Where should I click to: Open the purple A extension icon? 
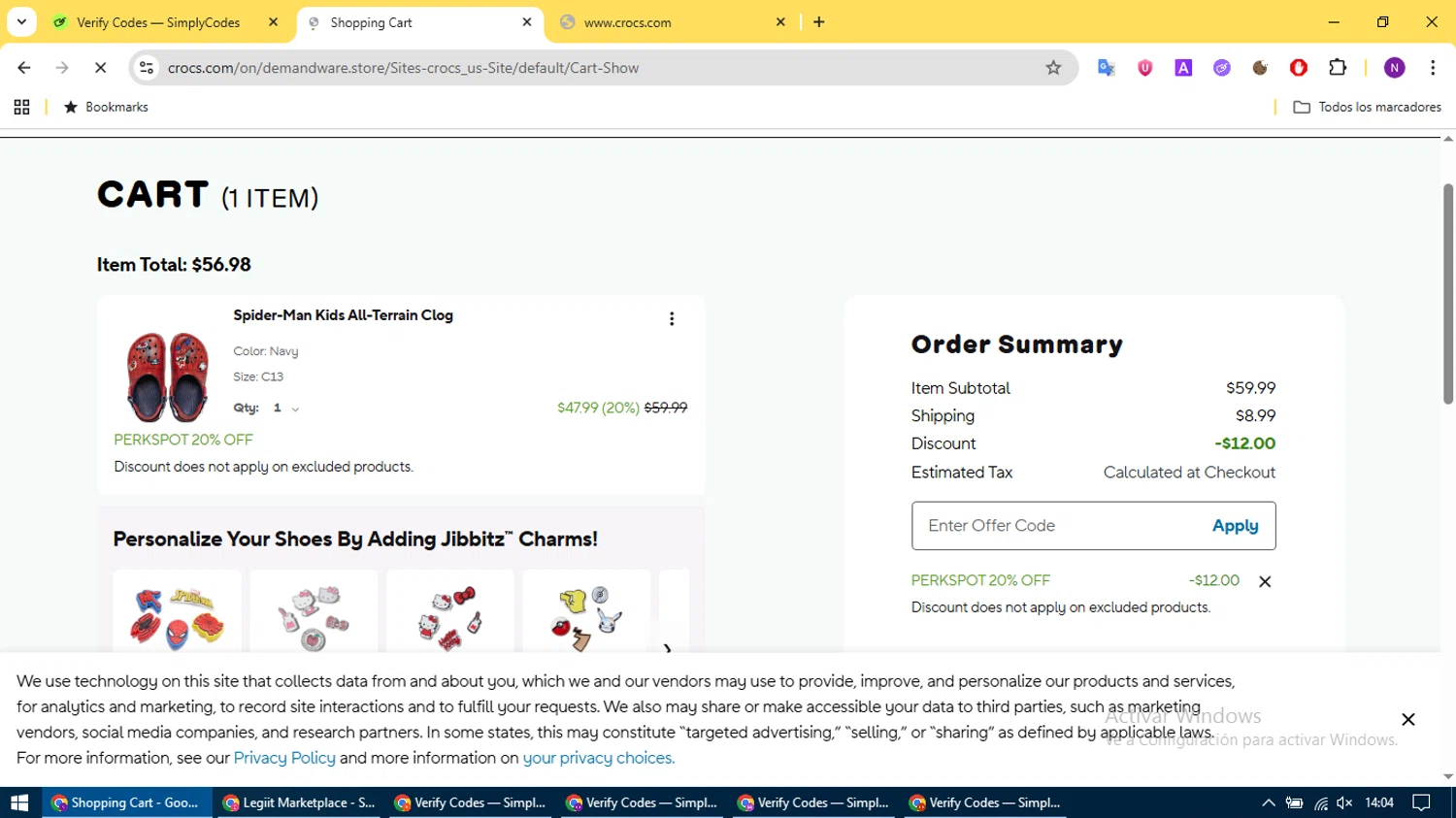1183,68
